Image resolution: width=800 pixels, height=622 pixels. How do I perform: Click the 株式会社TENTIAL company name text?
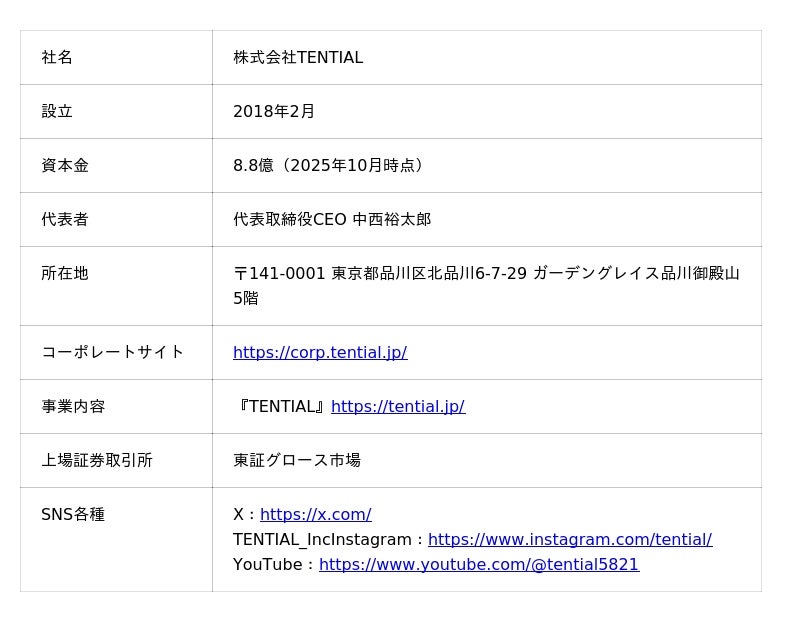click(x=298, y=57)
